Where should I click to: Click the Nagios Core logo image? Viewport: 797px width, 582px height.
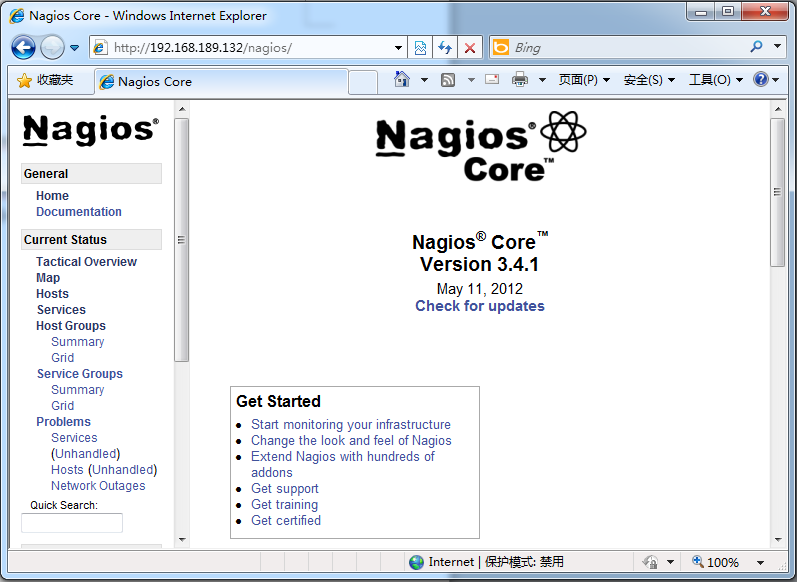click(x=481, y=147)
